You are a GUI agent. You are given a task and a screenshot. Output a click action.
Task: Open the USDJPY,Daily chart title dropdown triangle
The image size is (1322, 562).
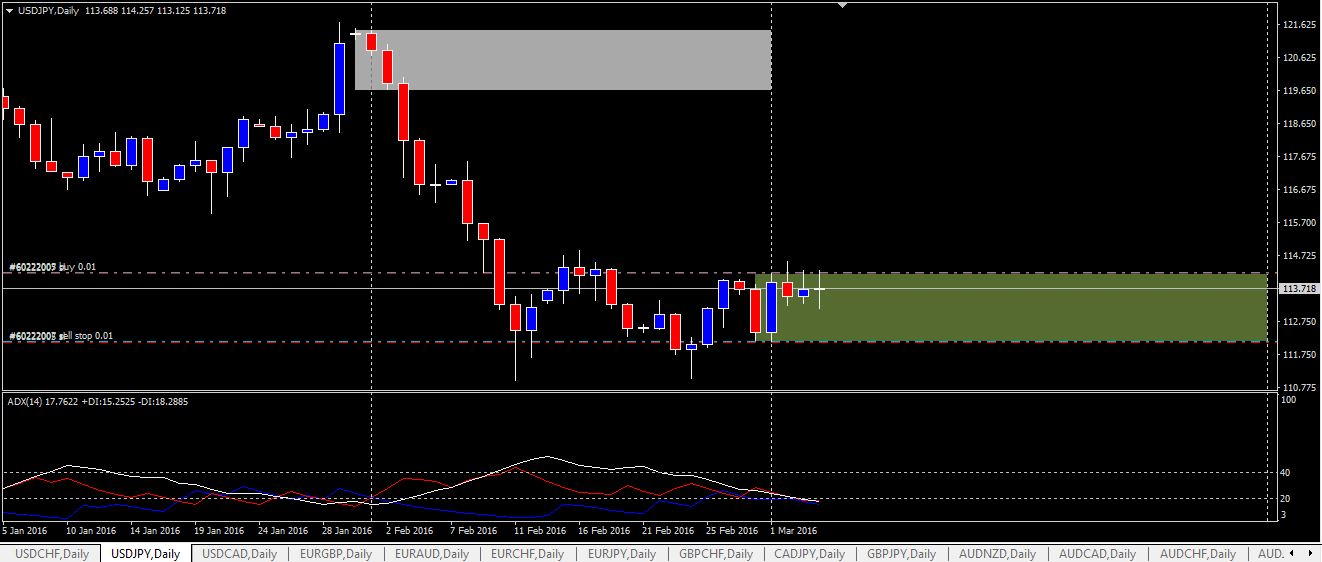tap(9, 11)
